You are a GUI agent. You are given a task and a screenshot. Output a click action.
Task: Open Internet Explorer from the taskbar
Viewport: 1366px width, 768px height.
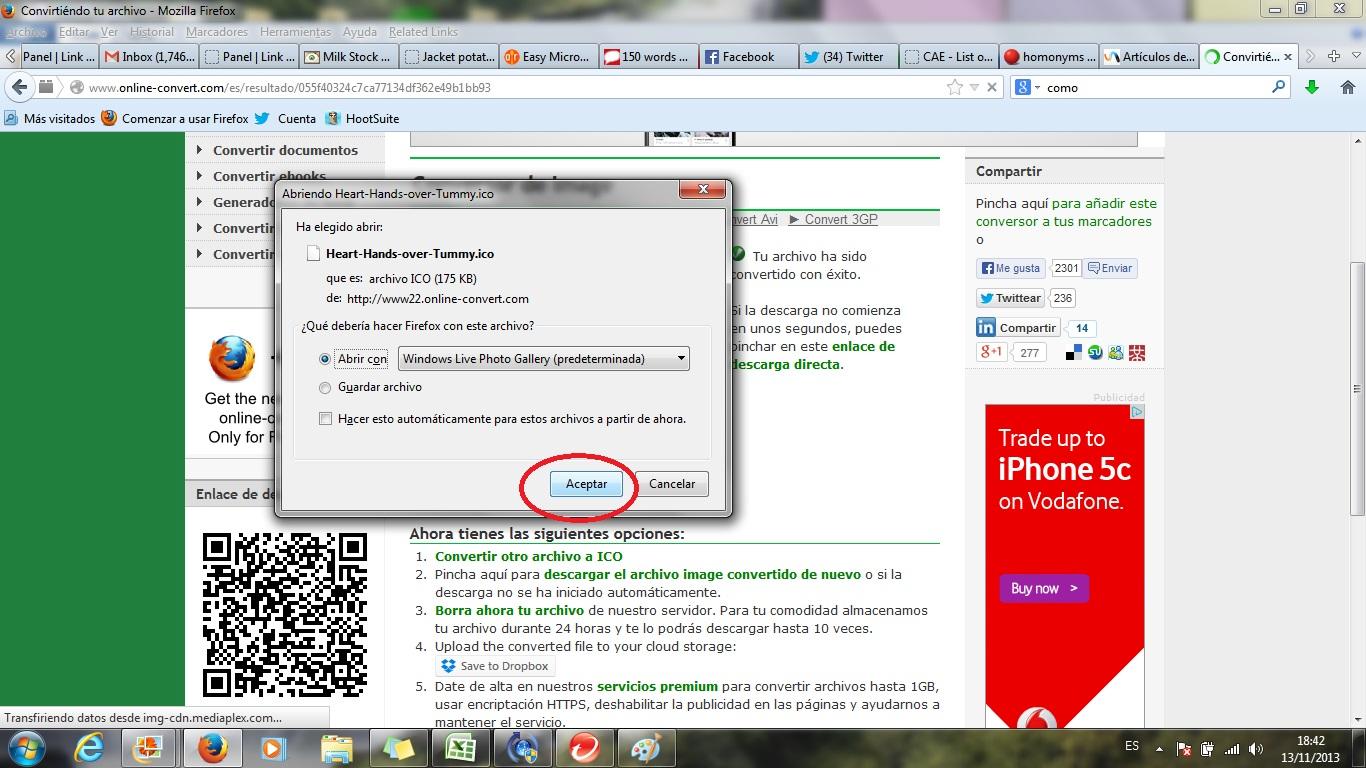pyautogui.click(x=89, y=748)
